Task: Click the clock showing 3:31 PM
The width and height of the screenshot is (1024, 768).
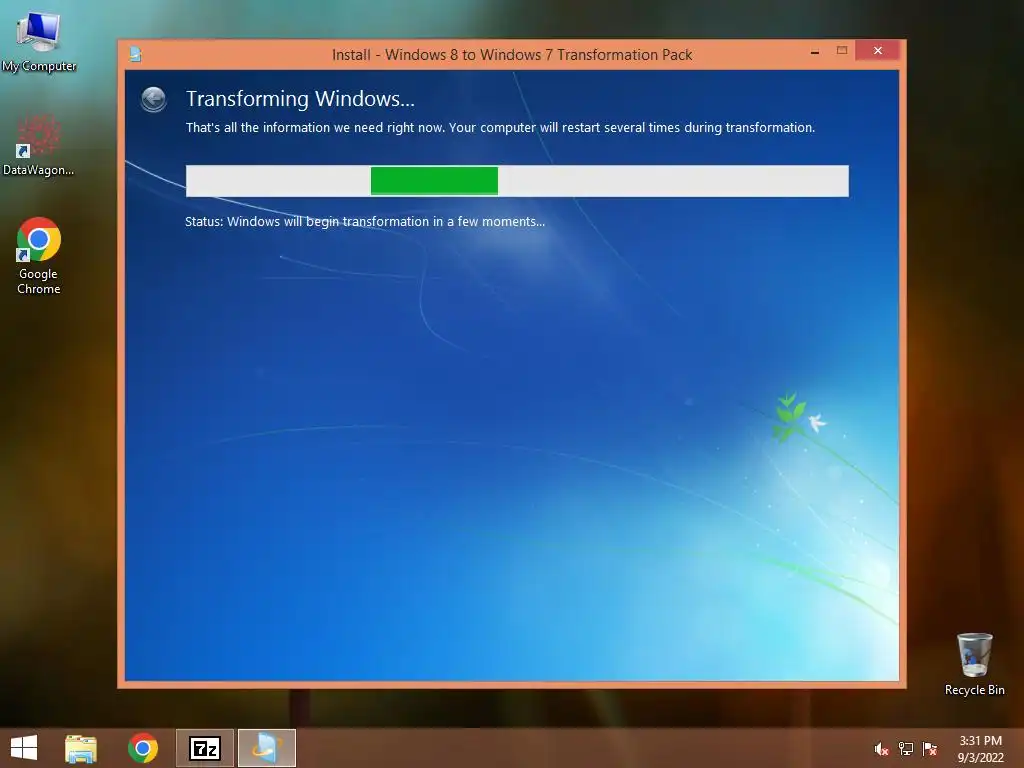Action: 980,749
